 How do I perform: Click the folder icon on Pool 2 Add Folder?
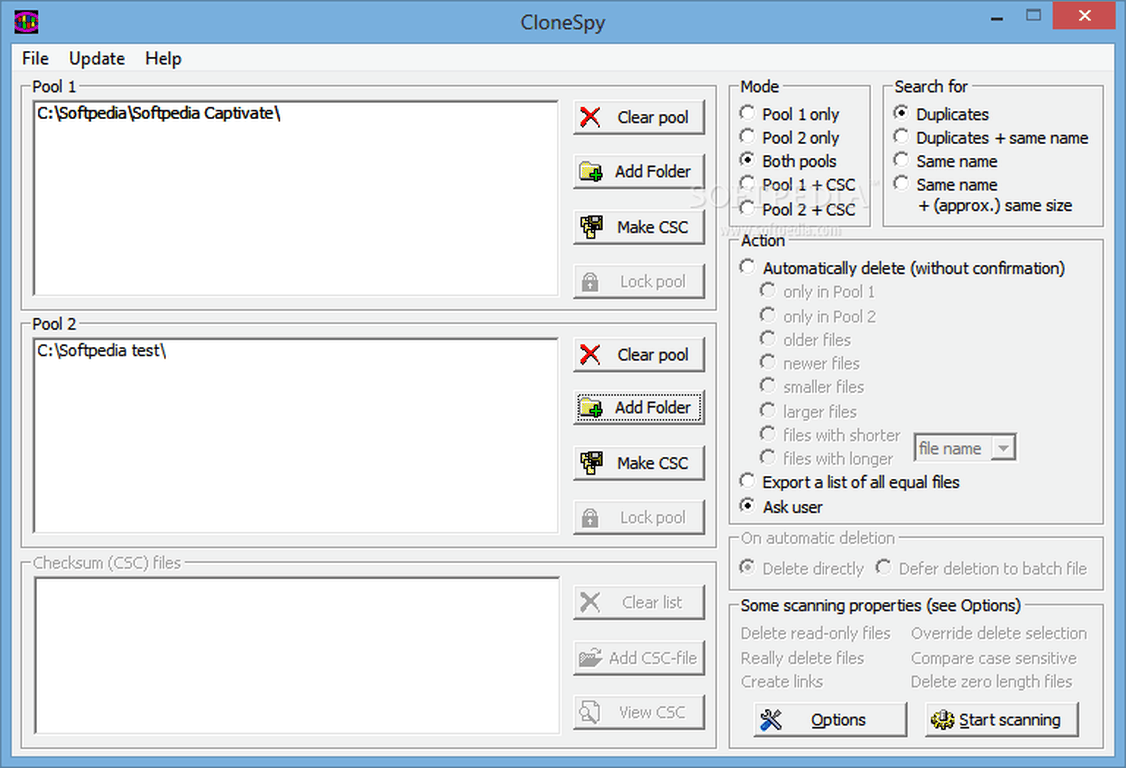(x=591, y=407)
